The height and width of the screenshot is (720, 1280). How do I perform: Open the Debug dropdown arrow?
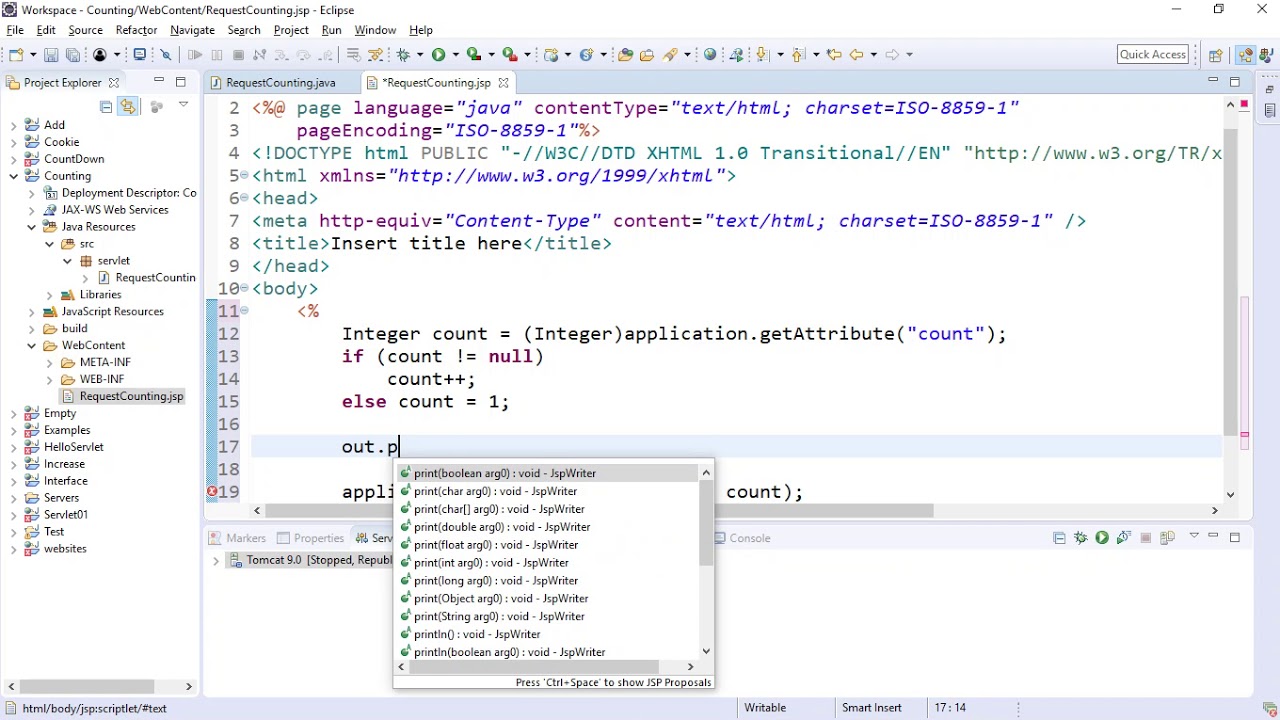pyautogui.click(x=420, y=55)
